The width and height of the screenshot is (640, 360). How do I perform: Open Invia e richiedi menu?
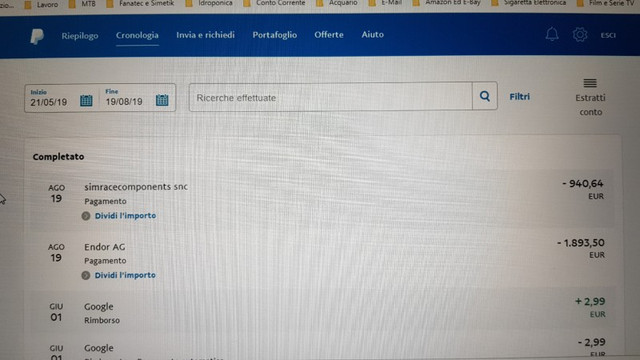pyautogui.click(x=205, y=35)
